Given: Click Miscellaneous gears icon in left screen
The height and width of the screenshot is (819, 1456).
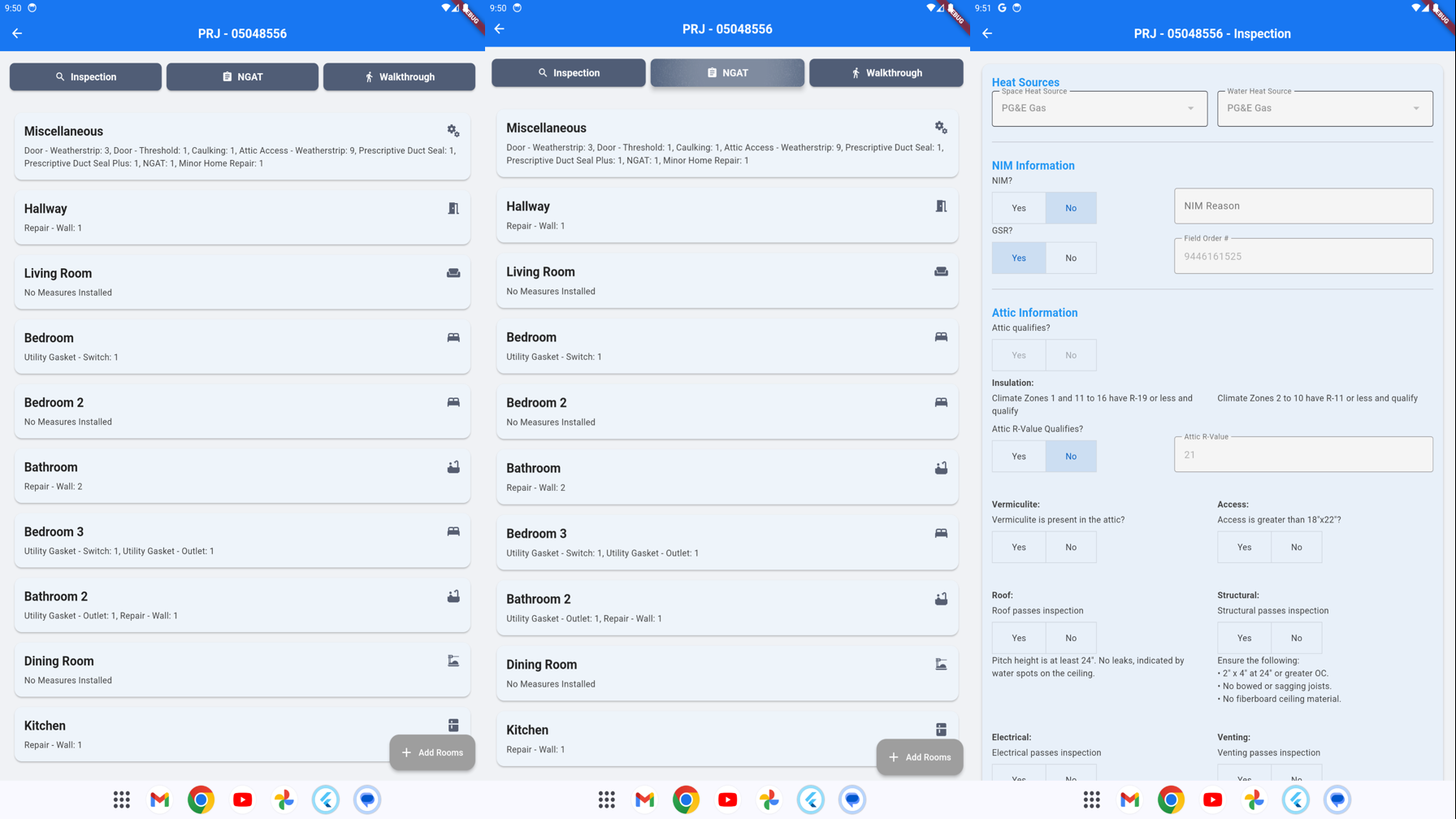Looking at the screenshot, I should pyautogui.click(x=453, y=131).
